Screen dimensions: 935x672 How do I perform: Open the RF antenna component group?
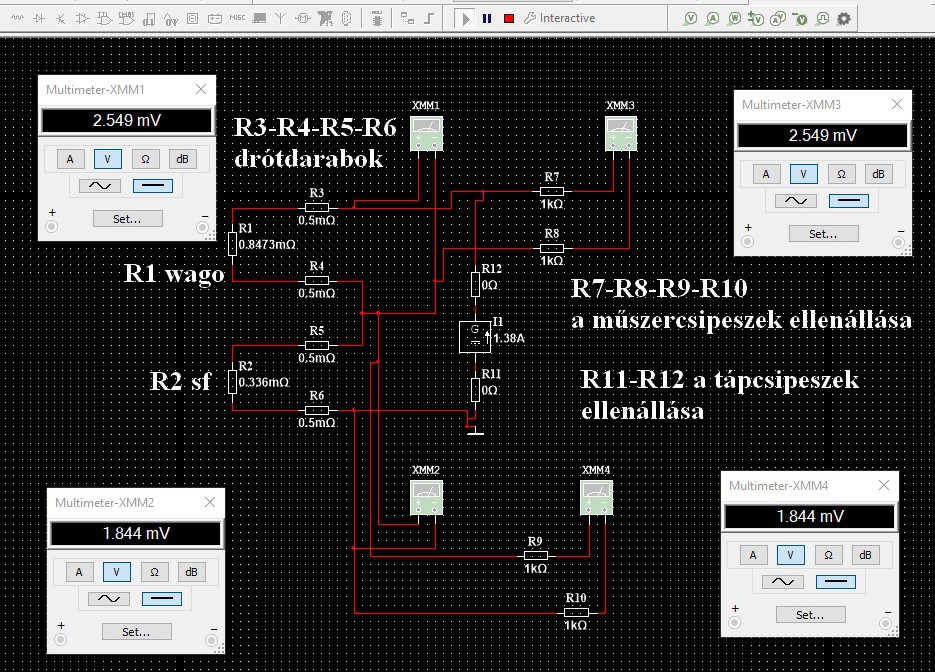[x=280, y=18]
